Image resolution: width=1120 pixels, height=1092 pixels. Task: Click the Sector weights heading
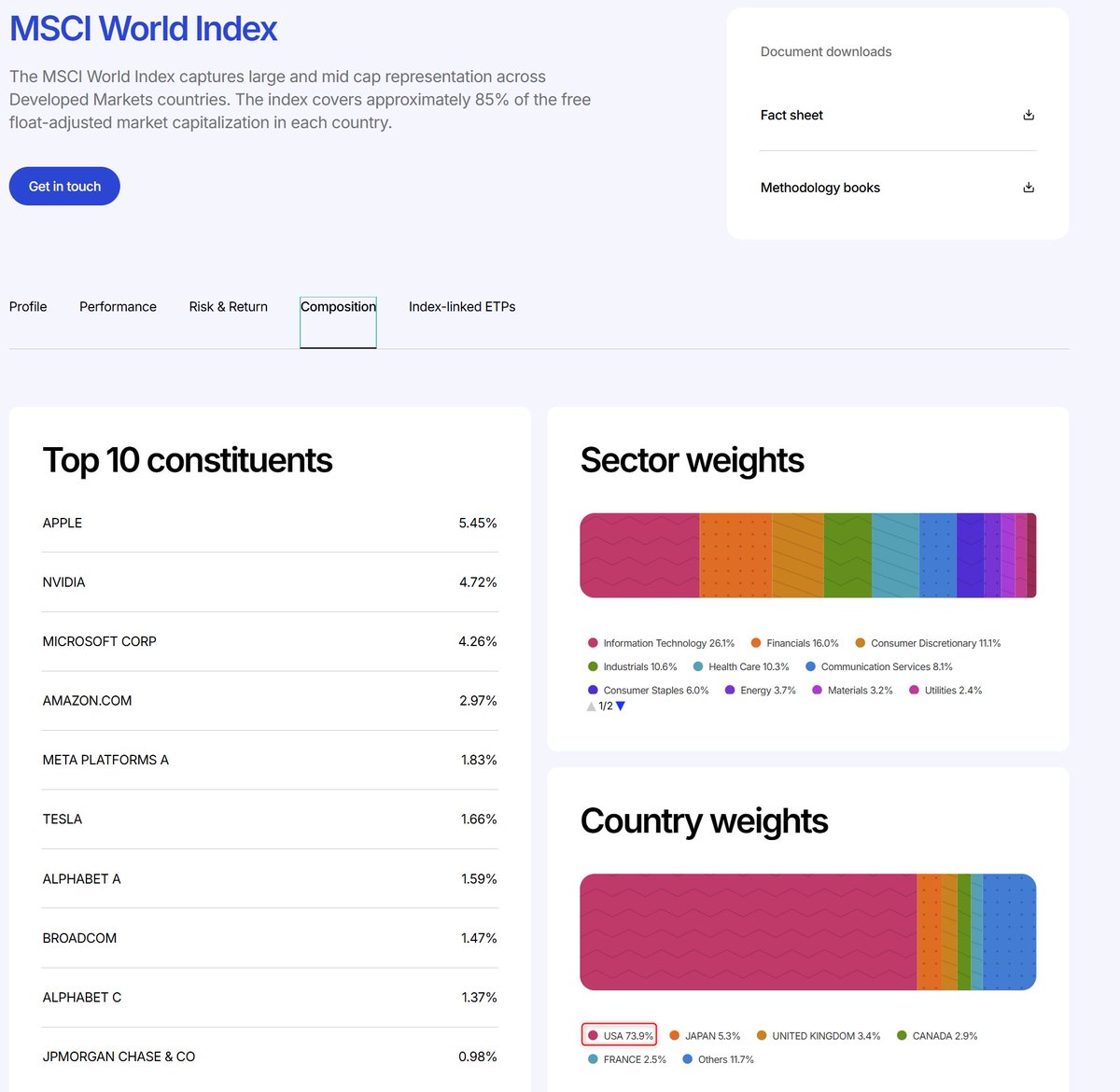pos(692,460)
